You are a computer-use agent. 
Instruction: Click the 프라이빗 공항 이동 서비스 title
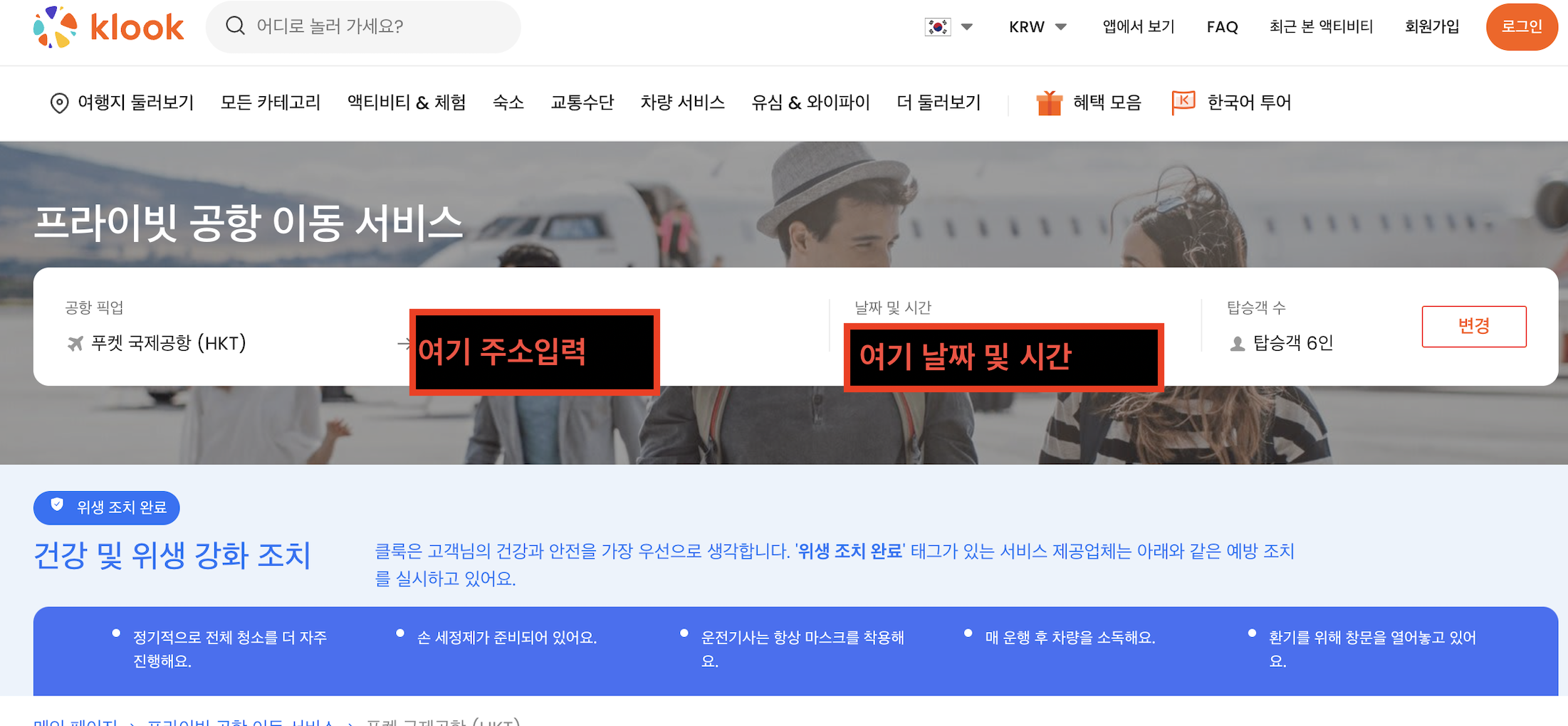click(249, 222)
